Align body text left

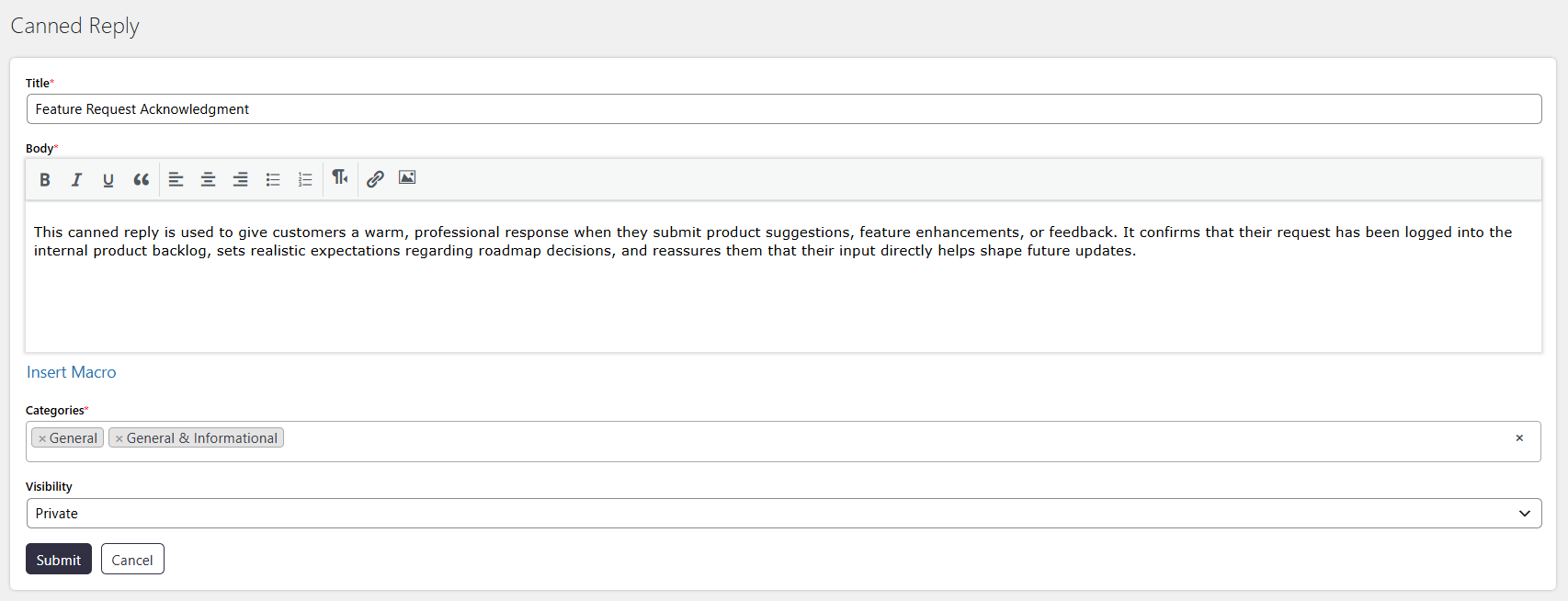176,180
